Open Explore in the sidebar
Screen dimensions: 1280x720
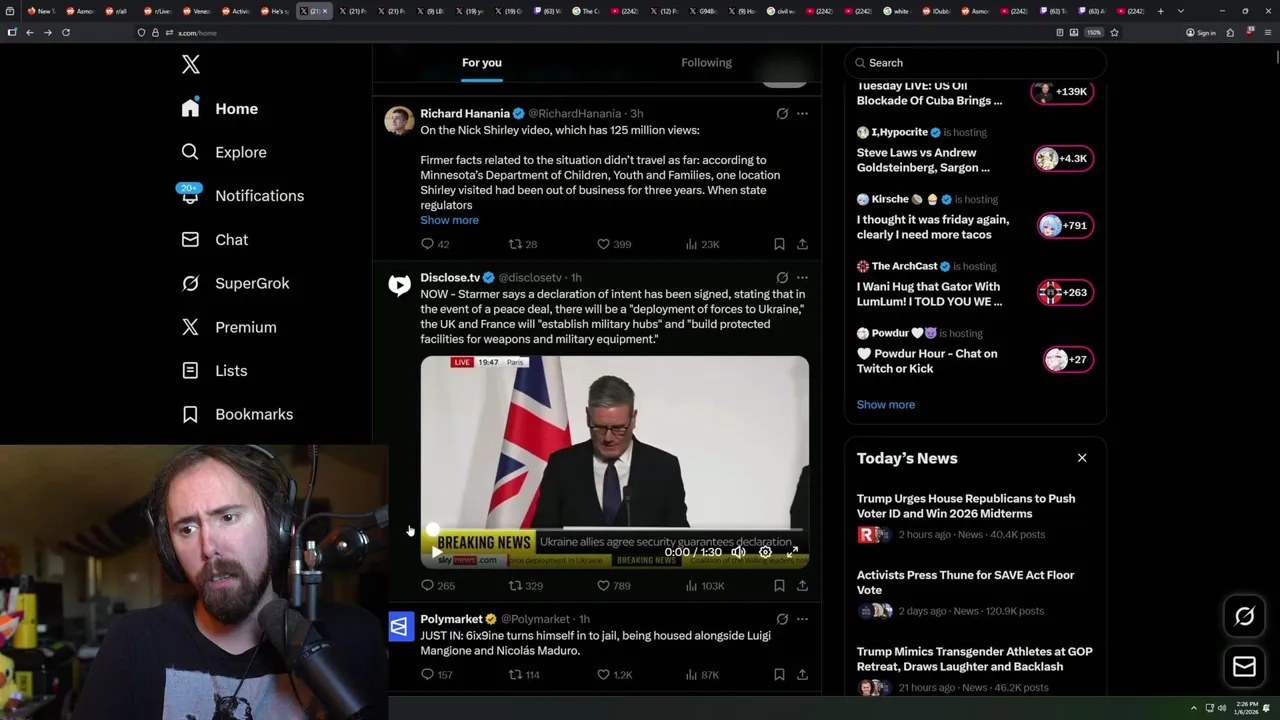tap(224, 152)
